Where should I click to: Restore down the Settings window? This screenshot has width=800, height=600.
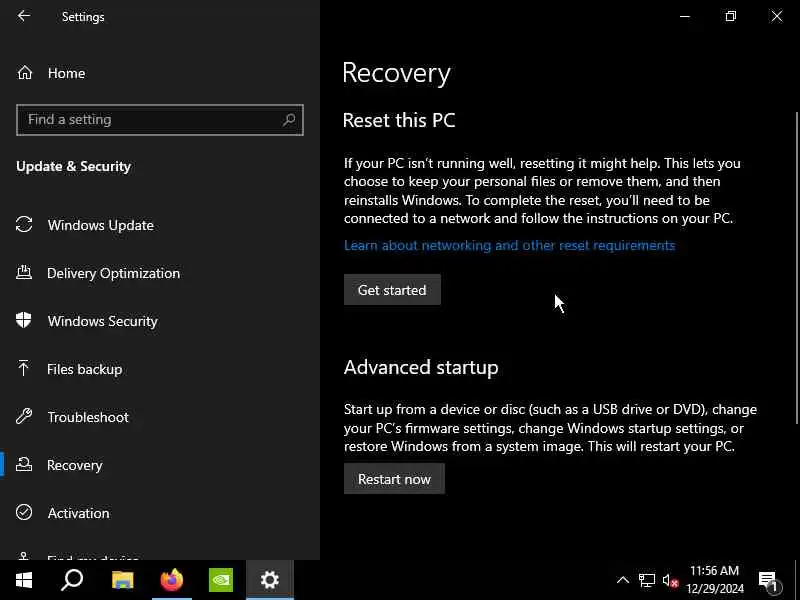tap(731, 16)
